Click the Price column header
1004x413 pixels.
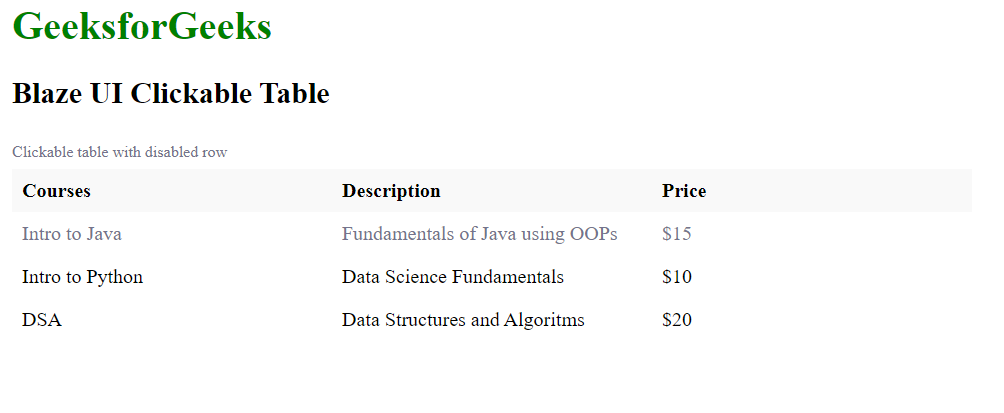coord(684,191)
